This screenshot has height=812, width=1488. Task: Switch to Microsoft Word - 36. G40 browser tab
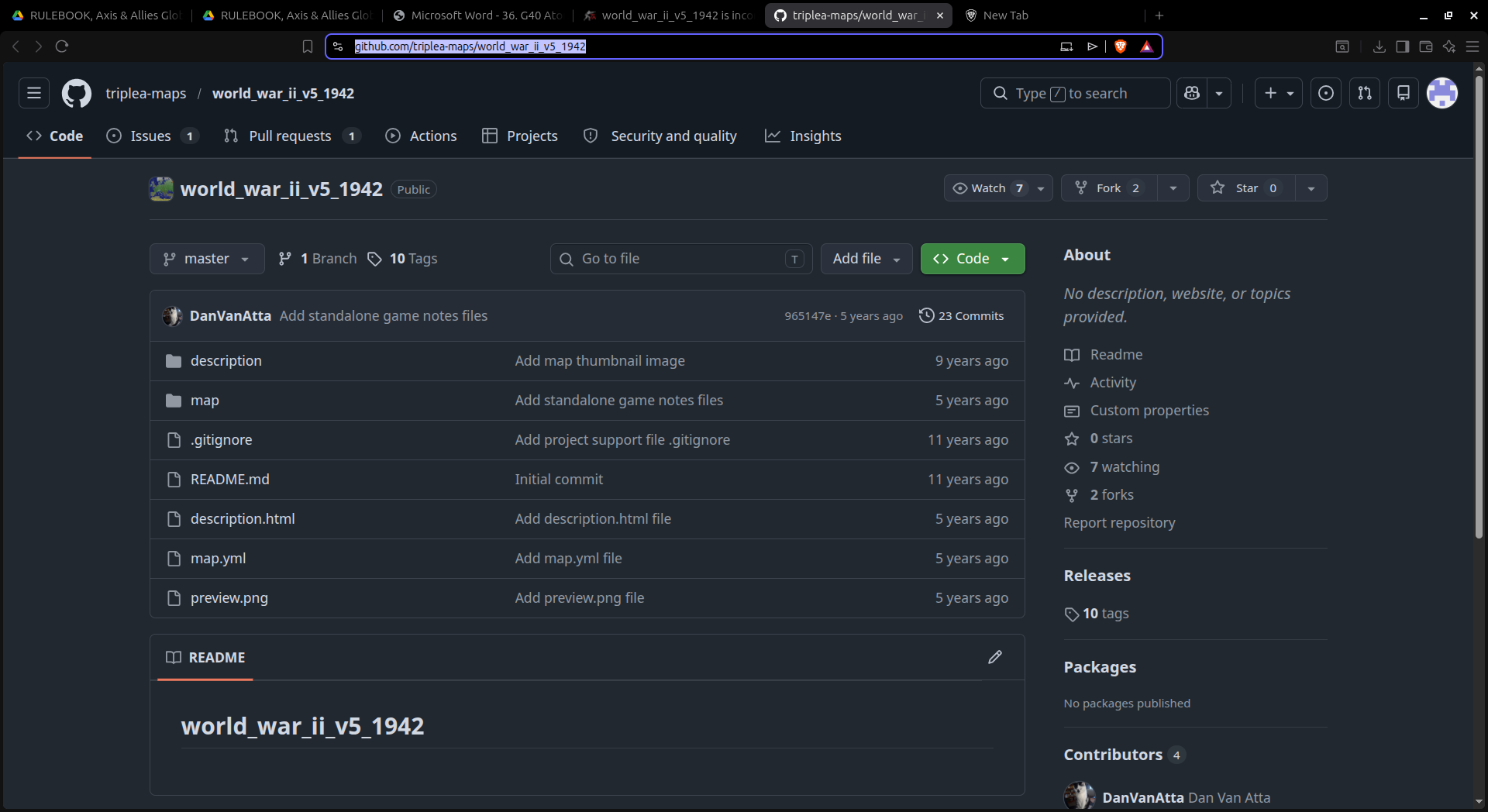(477, 15)
